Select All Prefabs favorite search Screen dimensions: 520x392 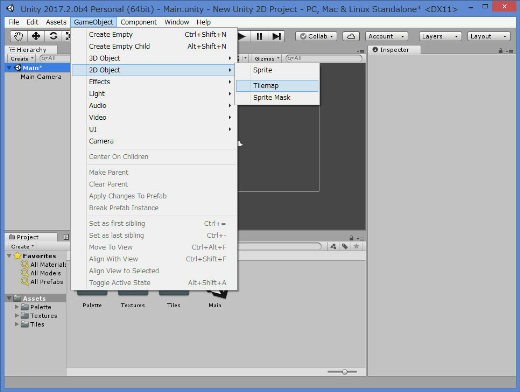[42, 282]
